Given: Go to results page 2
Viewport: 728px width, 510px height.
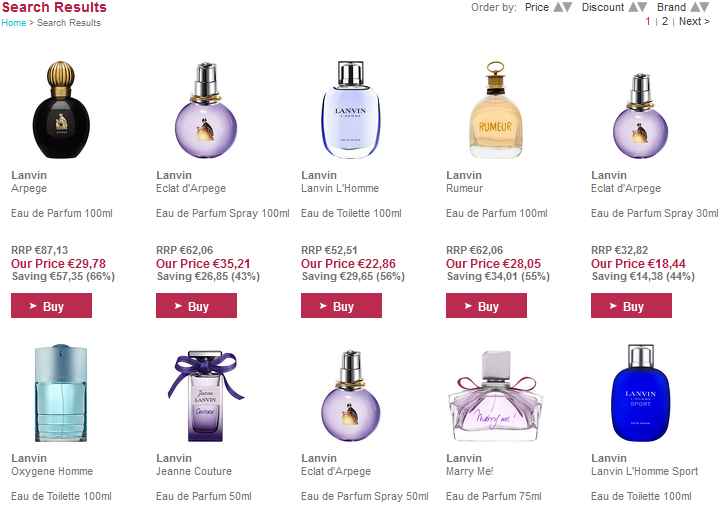Looking at the screenshot, I should pos(665,21).
